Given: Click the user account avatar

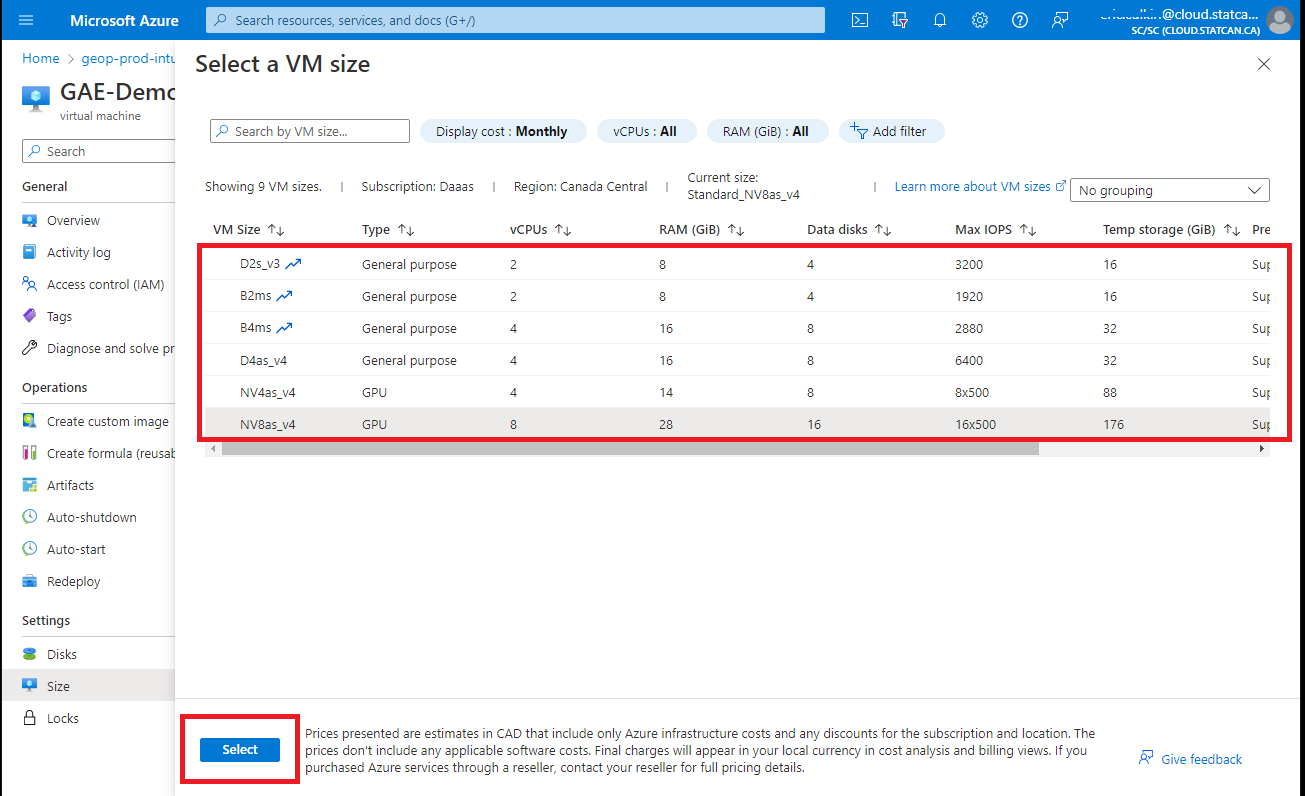Looking at the screenshot, I should 1279,20.
